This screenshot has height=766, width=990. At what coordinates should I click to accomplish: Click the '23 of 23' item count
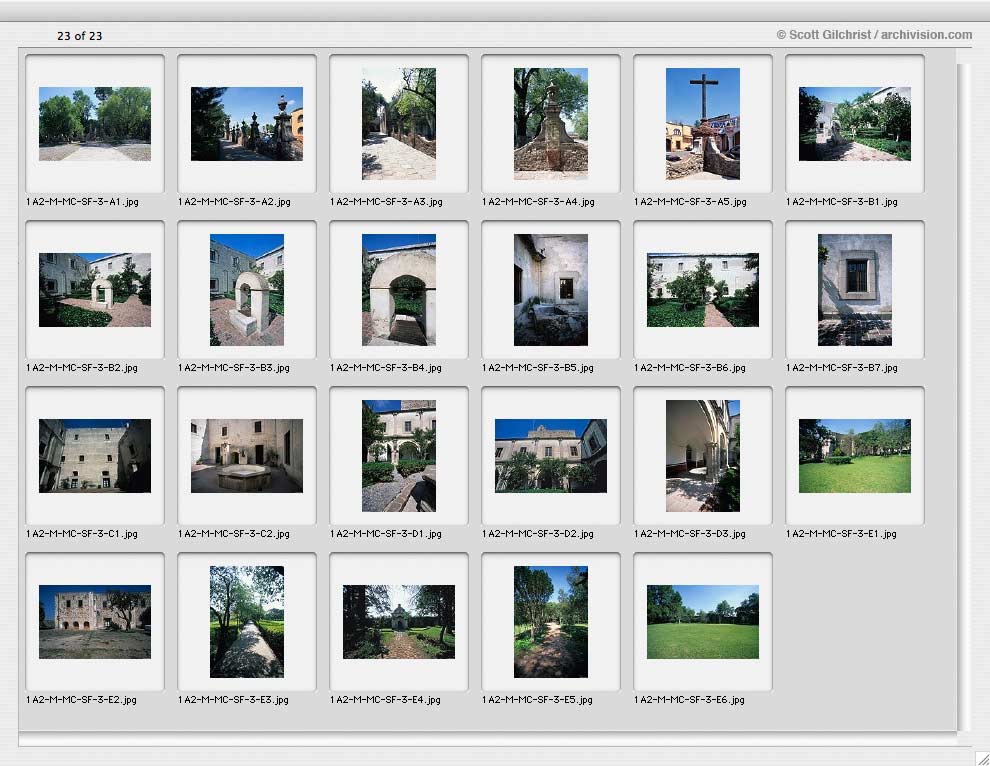[x=80, y=36]
